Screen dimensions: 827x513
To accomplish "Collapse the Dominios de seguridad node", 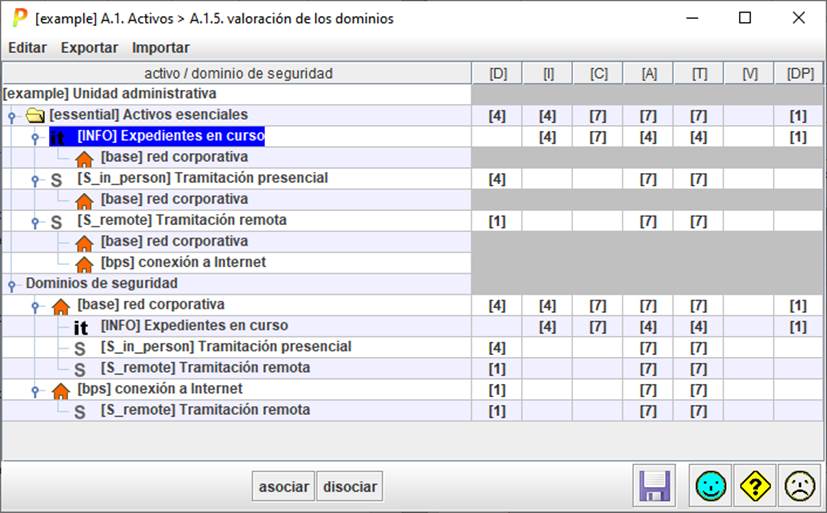I will (12, 284).
